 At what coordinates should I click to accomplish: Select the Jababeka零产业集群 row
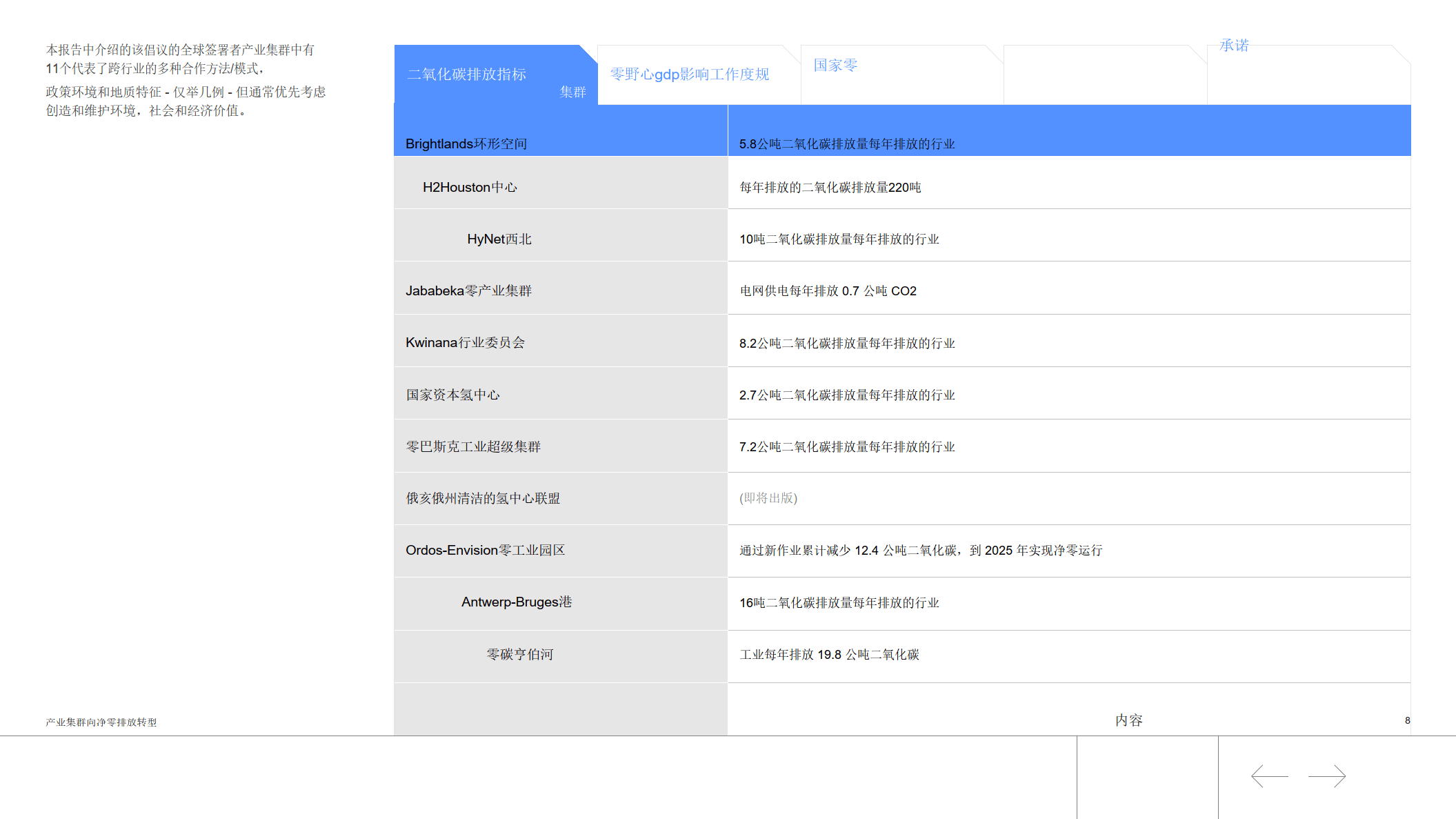[561, 288]
